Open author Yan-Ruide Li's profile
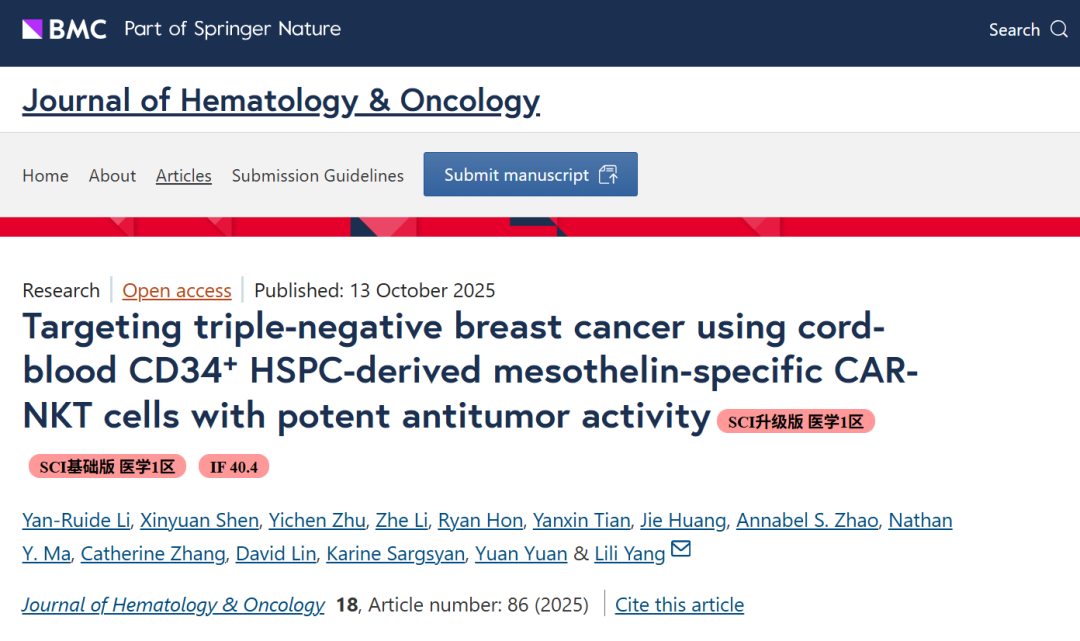 pyautogui.click(x=75, y=520)
